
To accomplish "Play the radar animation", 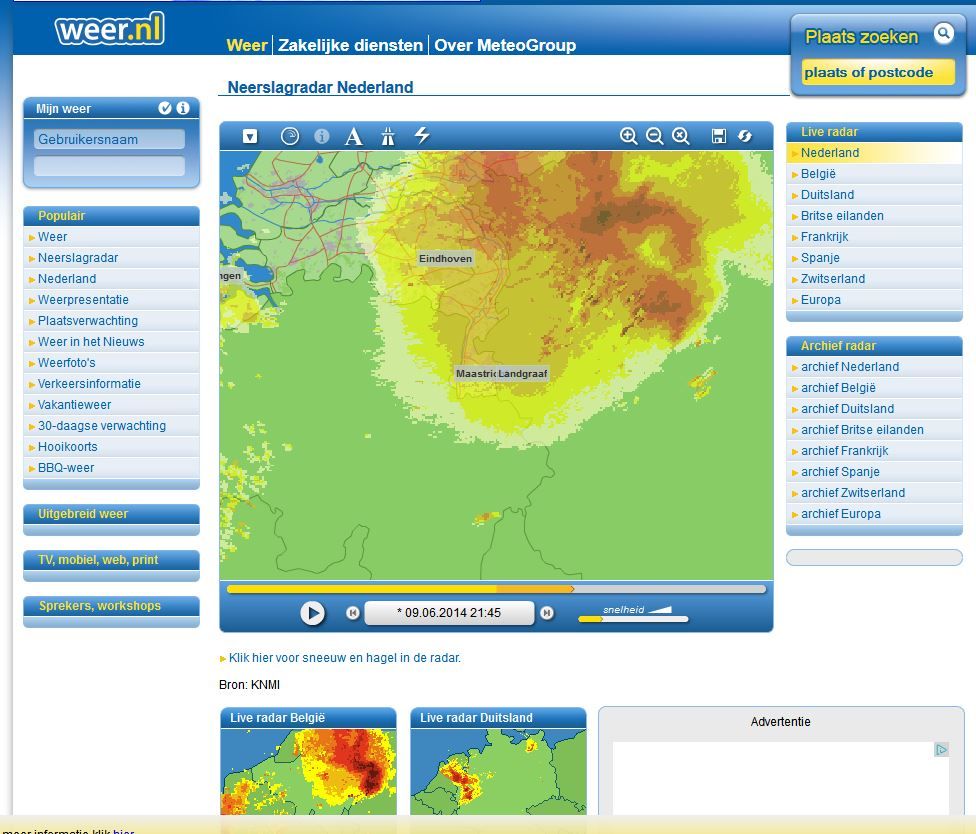I will coord(313,613).
